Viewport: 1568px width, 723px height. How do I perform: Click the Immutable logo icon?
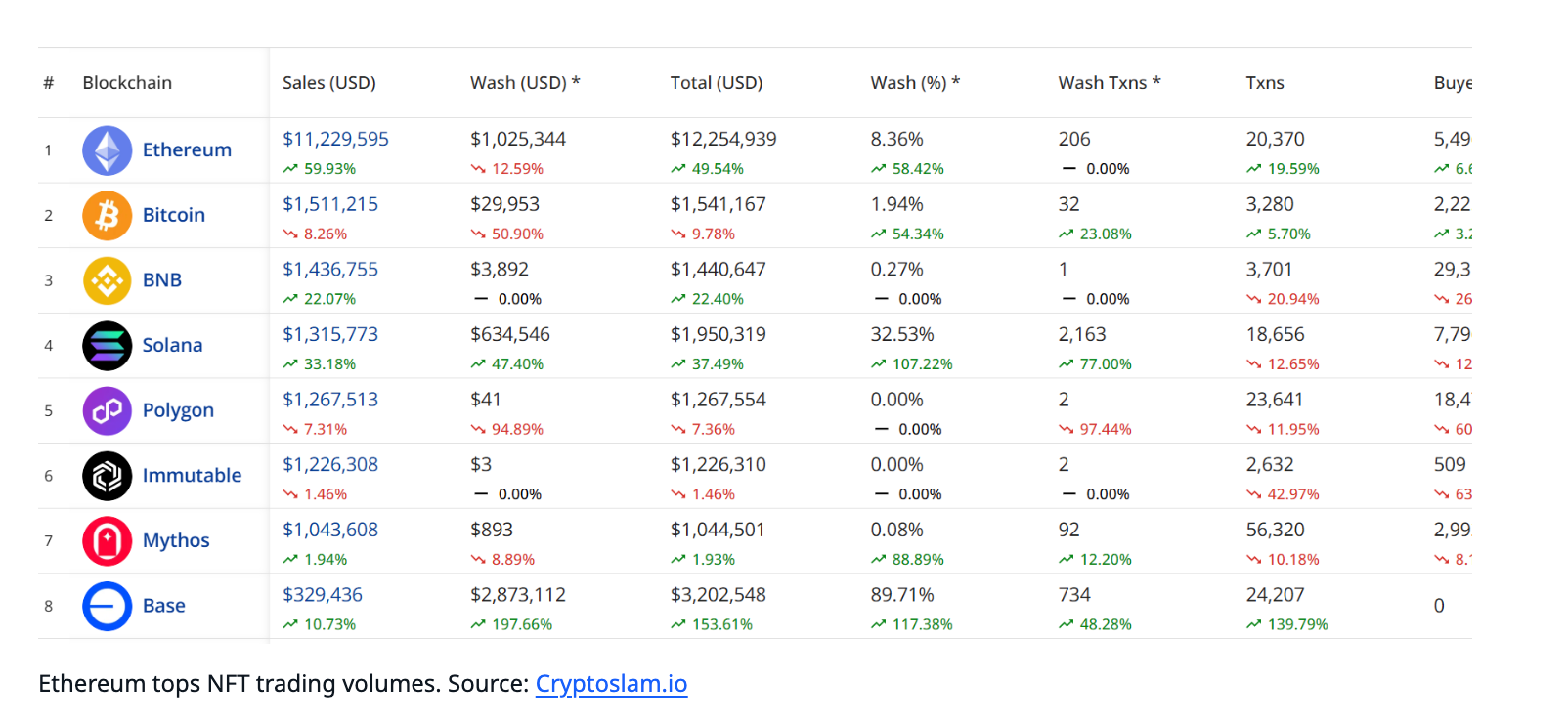pyautogui.click(x=108, y=476)
